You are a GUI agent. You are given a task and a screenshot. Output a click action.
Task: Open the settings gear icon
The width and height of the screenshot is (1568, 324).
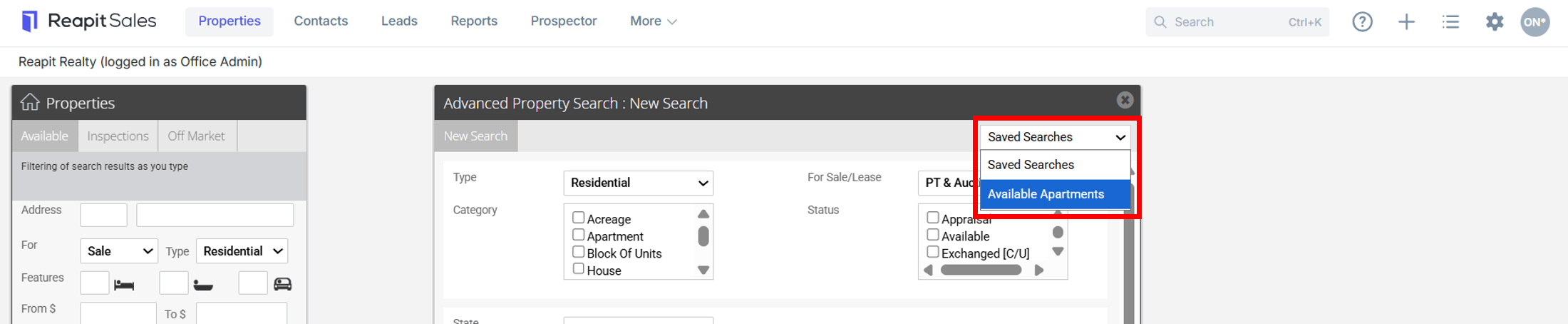click(1495, 21)
